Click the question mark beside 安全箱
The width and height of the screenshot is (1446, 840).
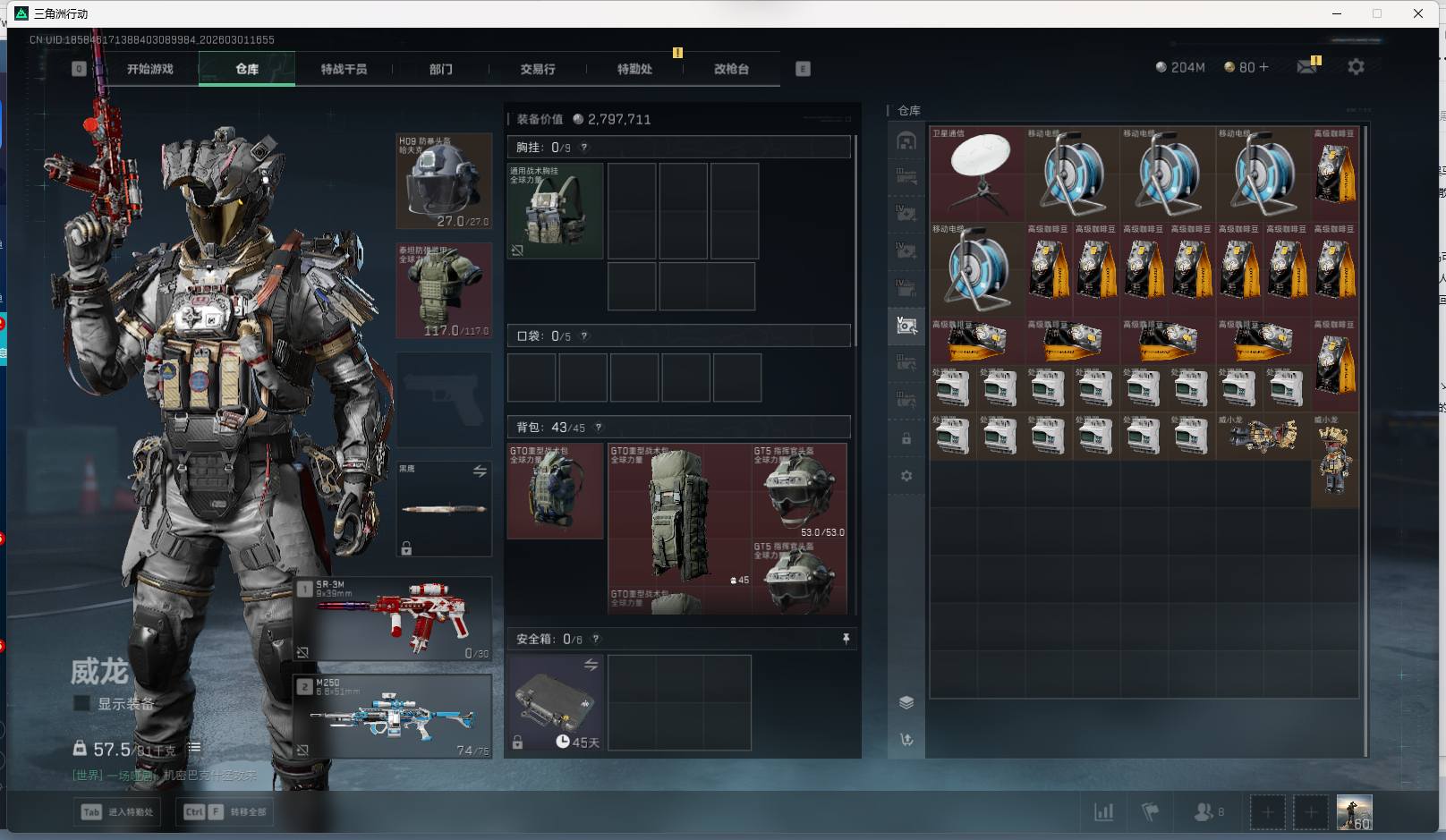pos(596,639)
